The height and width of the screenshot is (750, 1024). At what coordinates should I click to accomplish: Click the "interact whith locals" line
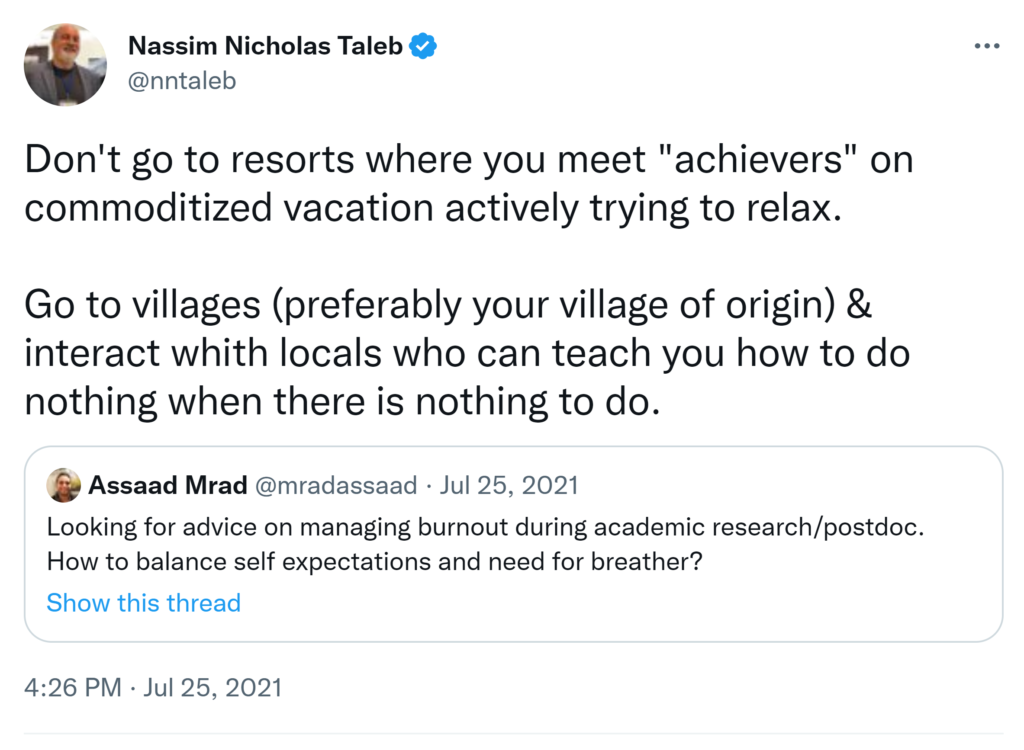[466, 353]
